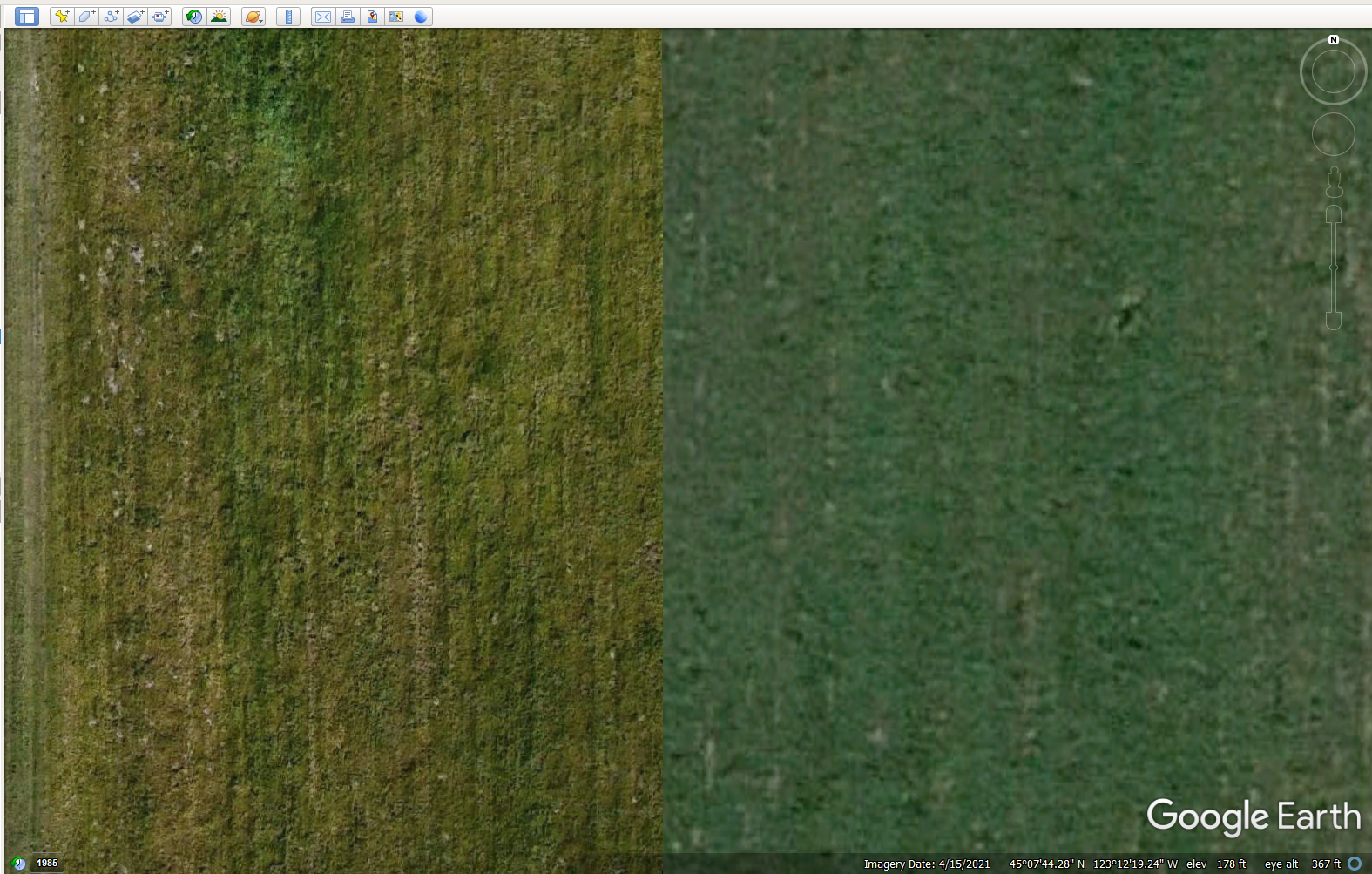This screenshot has height=874, width=1372.
Task: Click the eye alt 367 ft readout
Action: [x=1303, y=864]
